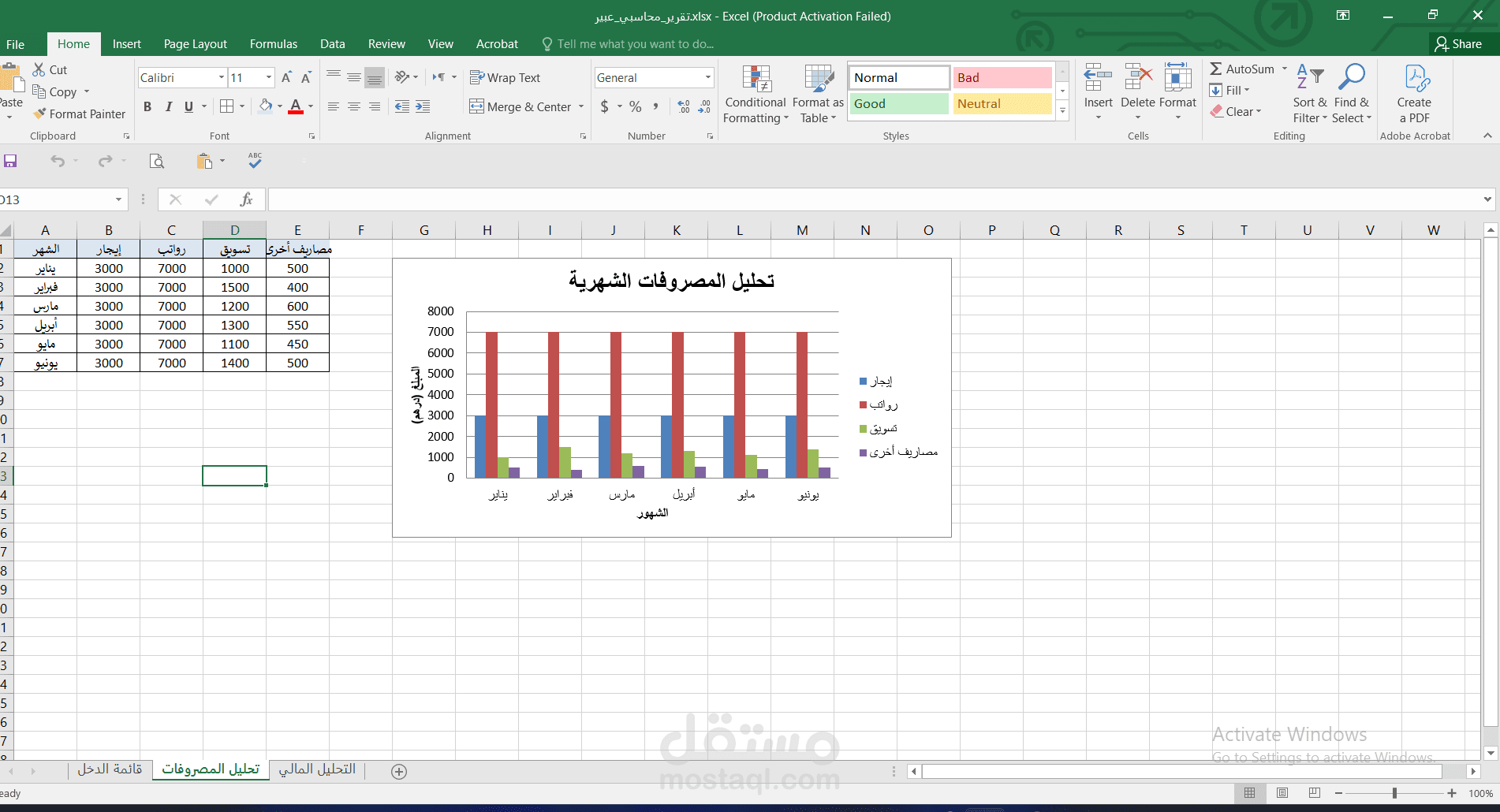
Task: Set Bottom Align vertical alignment
Action: [375, 77]
